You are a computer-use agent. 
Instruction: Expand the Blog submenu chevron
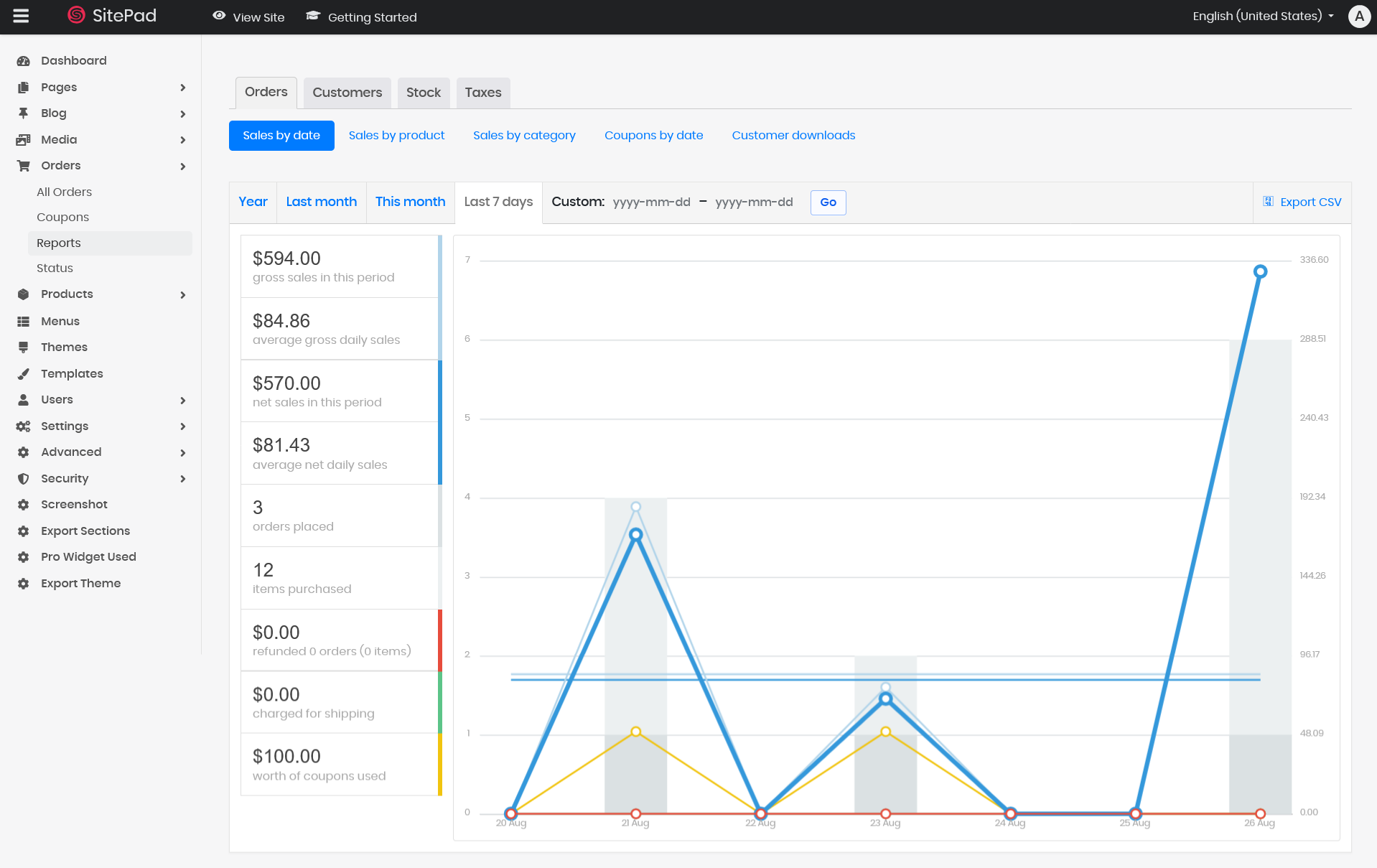coord(183,113)
